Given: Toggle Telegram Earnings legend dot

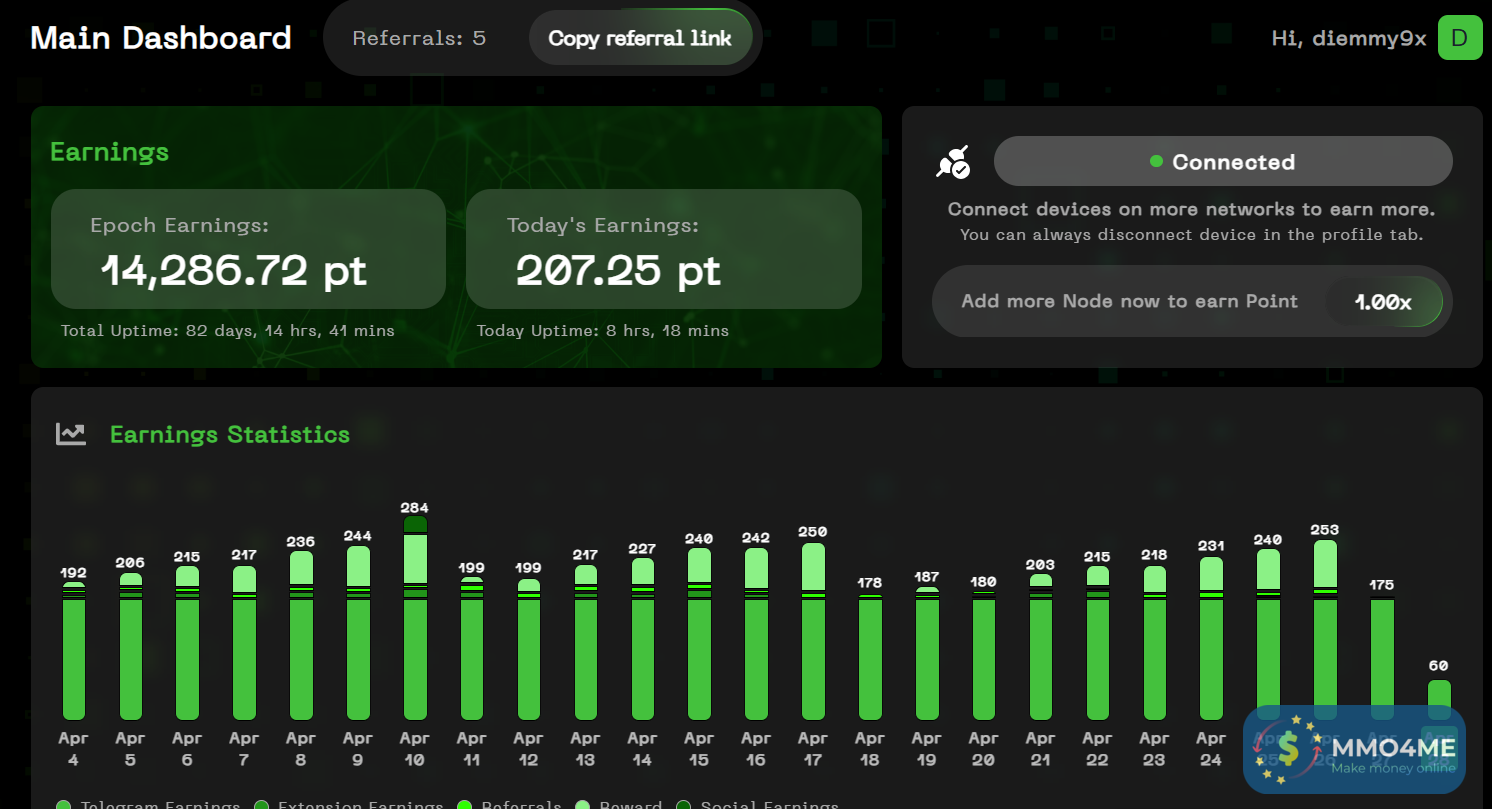Looking at the screenshot, I should tap(64, 805).
